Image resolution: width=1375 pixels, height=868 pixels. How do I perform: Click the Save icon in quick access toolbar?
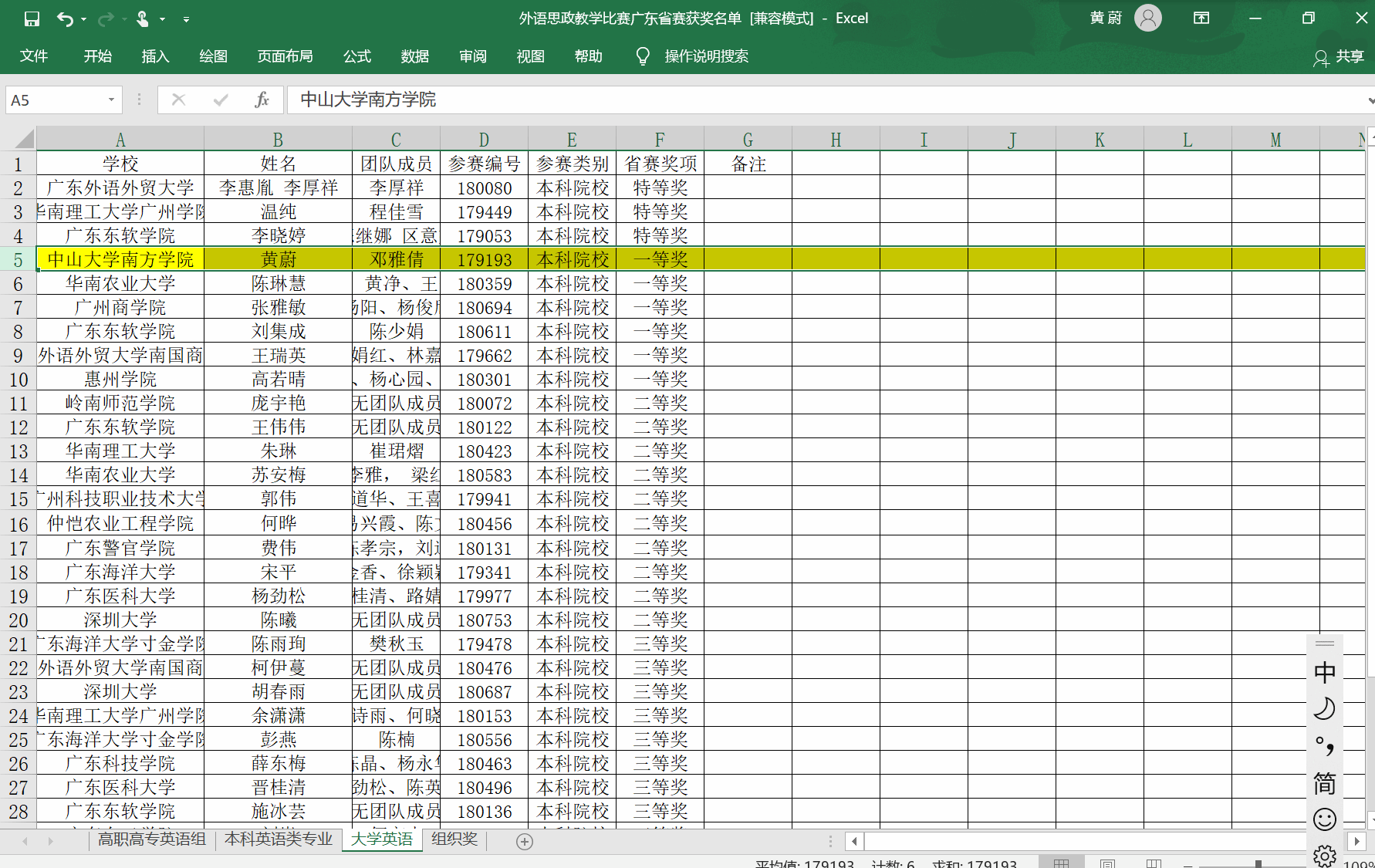(32, 19)
